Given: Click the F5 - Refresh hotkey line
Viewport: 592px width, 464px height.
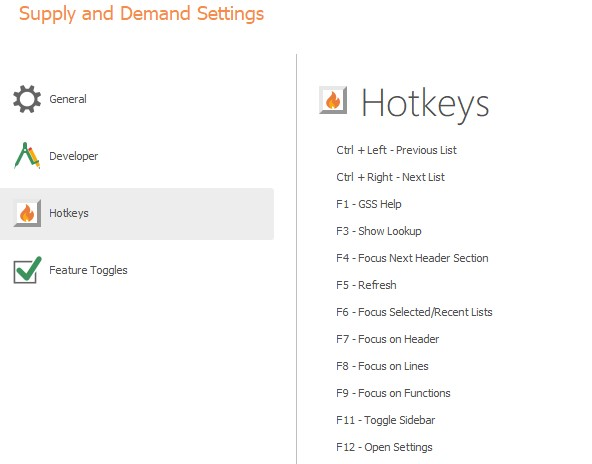Looking at the screenshot, I should coord(366,285).
